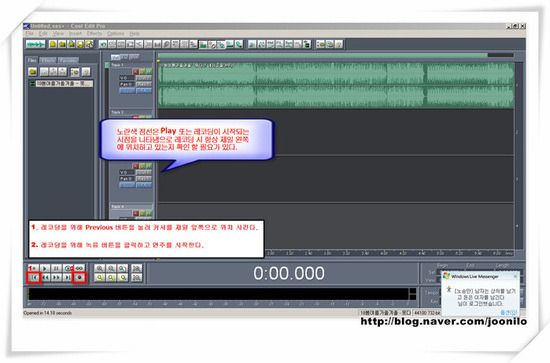Click the Track 2 label in track controls

click(x=117, y=113)
